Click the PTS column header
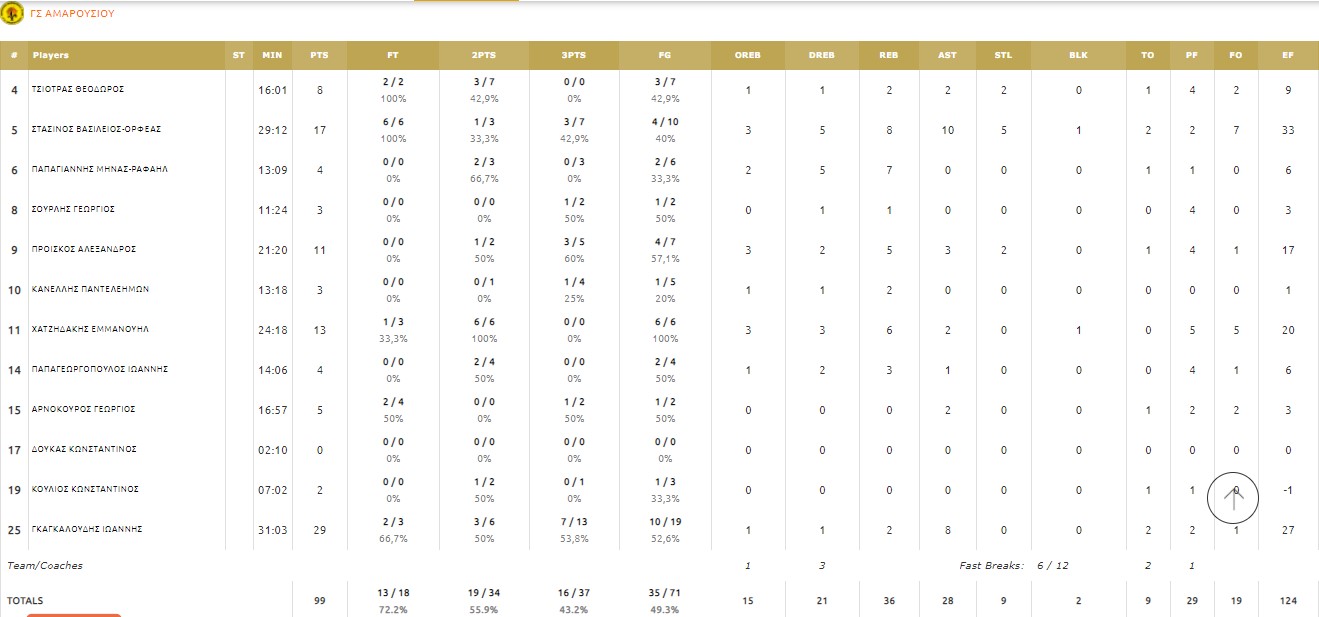This screenshot has height=617, width=1319. (320, 55)
